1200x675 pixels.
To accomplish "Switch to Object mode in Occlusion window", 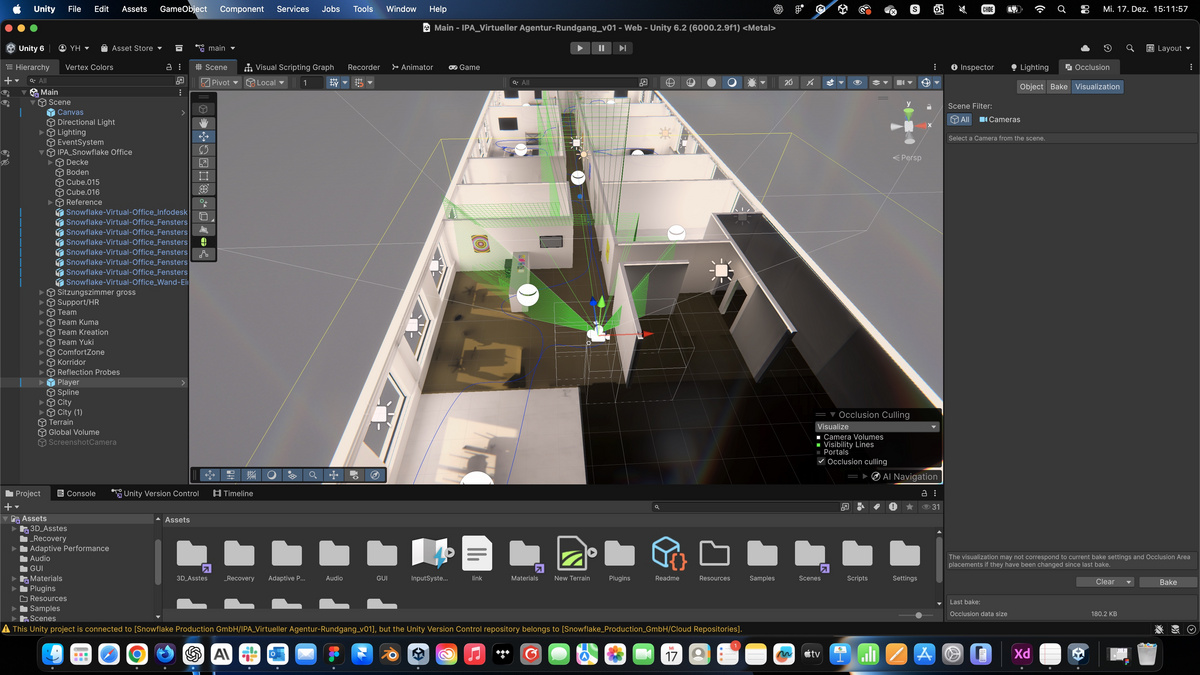I will pyautogui.click(x=1031, y=87).
